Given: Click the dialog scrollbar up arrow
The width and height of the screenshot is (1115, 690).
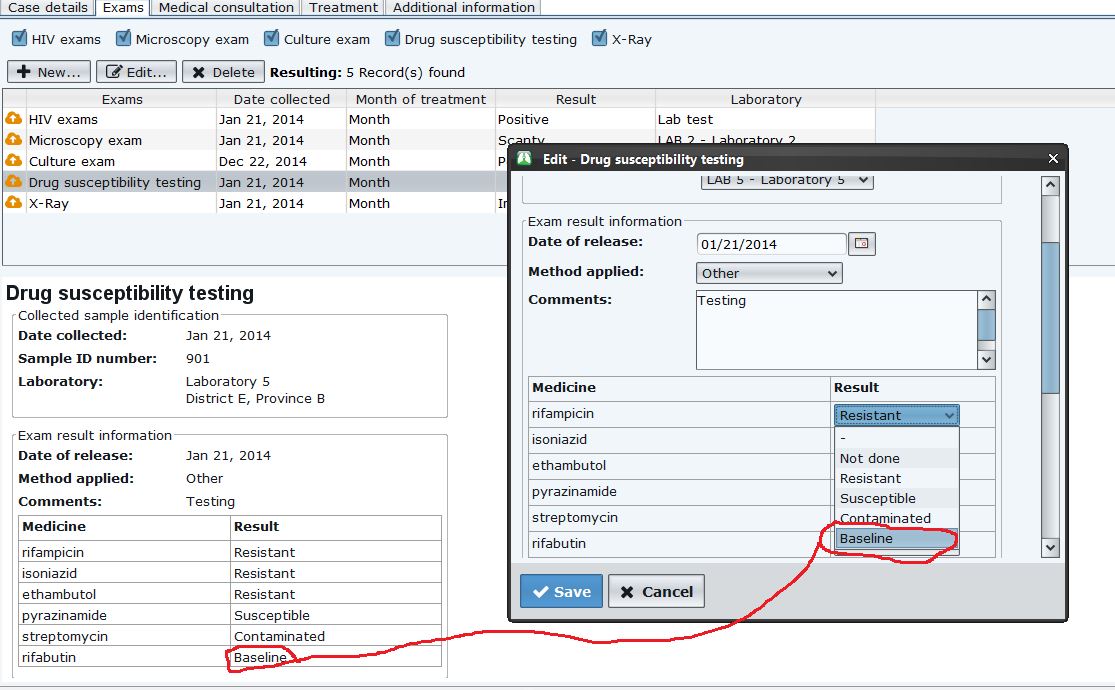Looking at the screenshot, I should pyautogui.click(x=1050, y=186).
